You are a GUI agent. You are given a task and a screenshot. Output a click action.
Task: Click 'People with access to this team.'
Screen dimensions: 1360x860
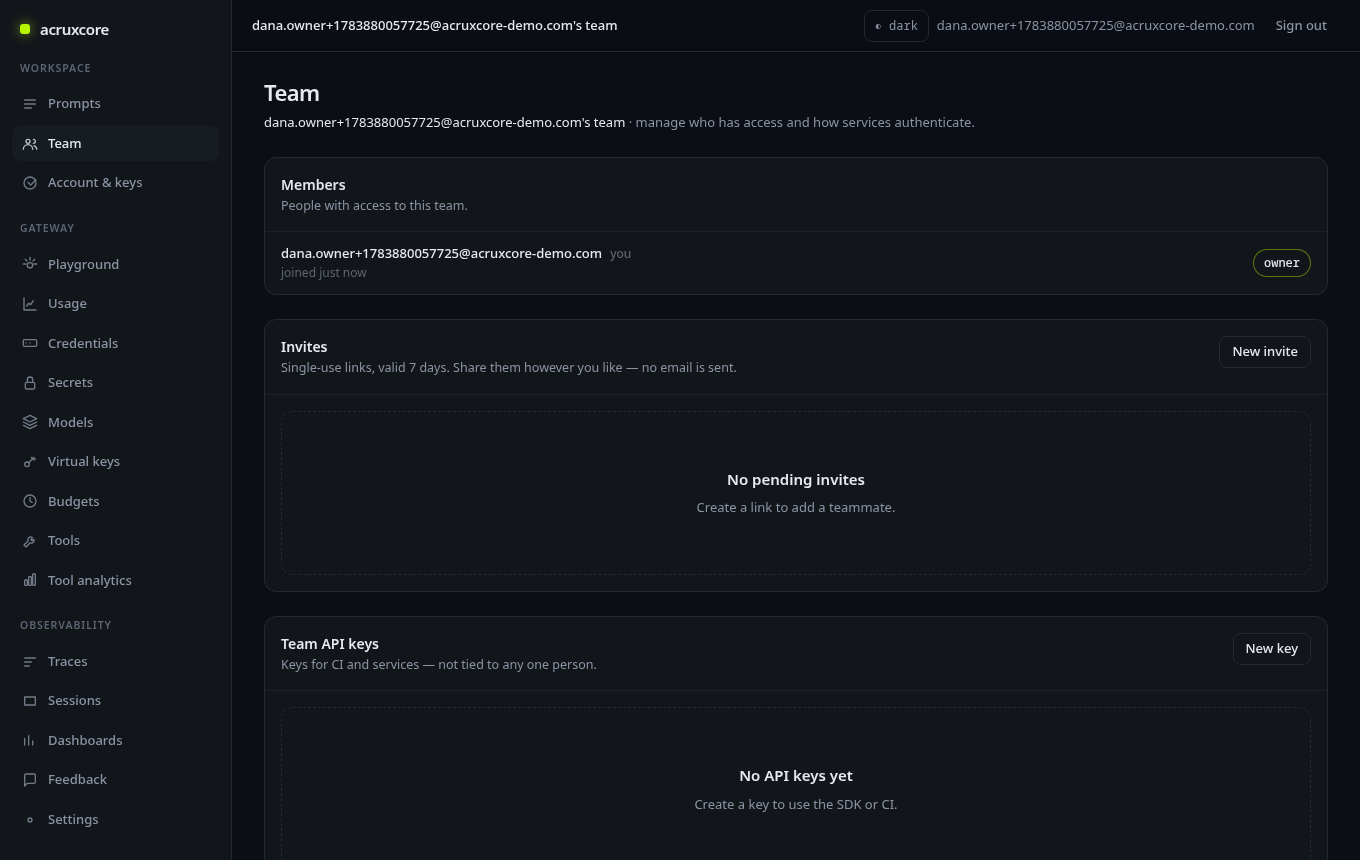[374, 206]
